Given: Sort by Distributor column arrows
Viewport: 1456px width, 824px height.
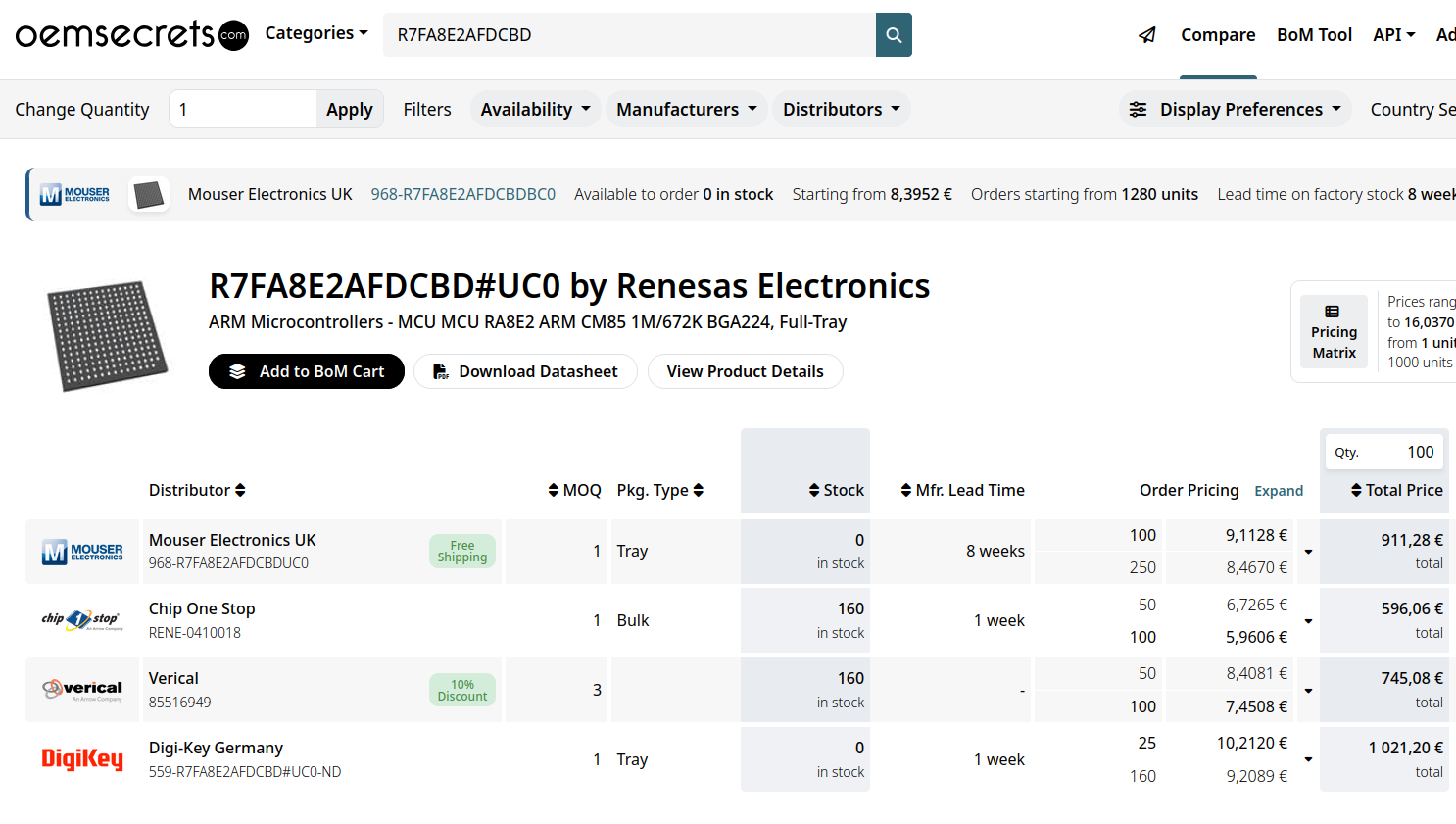Looking at the screenshot, I should tap(240, 490).
